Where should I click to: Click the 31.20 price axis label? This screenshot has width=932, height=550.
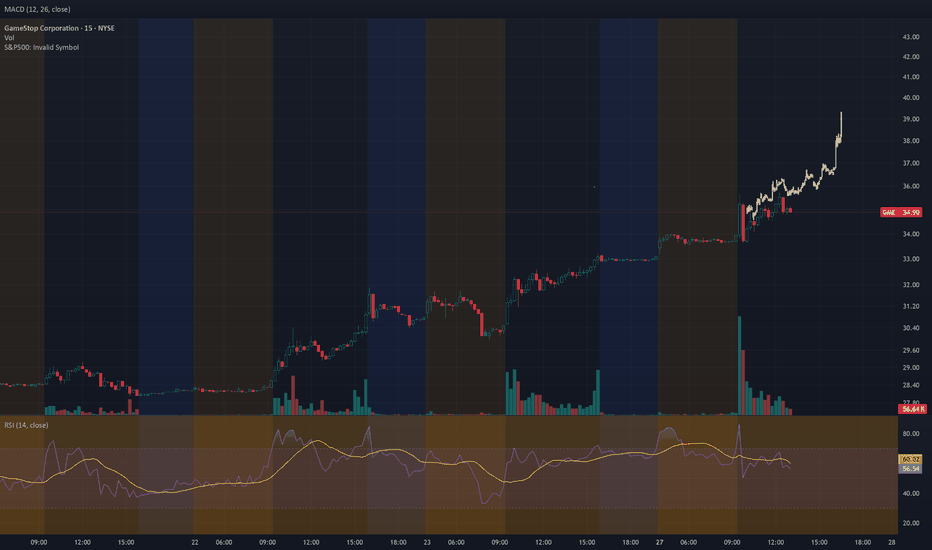(911, 306)
